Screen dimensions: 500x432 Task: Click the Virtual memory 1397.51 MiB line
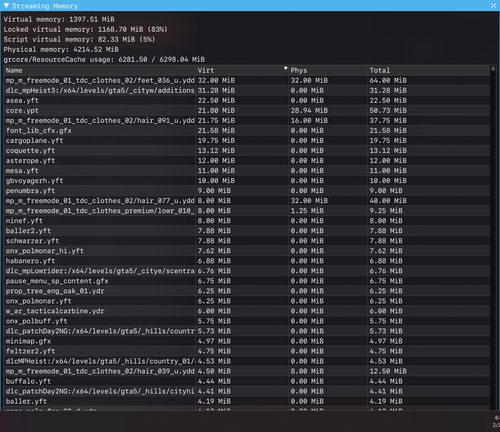point(59,19)
